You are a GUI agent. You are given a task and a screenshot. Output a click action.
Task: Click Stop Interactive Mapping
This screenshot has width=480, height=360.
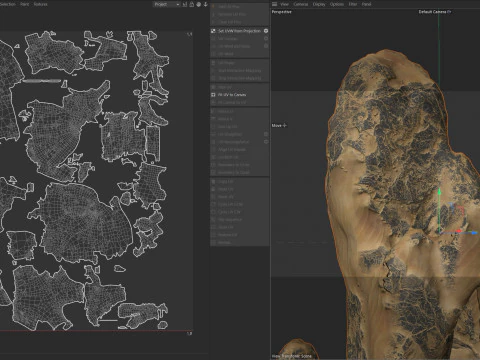(x=239, y=78)
